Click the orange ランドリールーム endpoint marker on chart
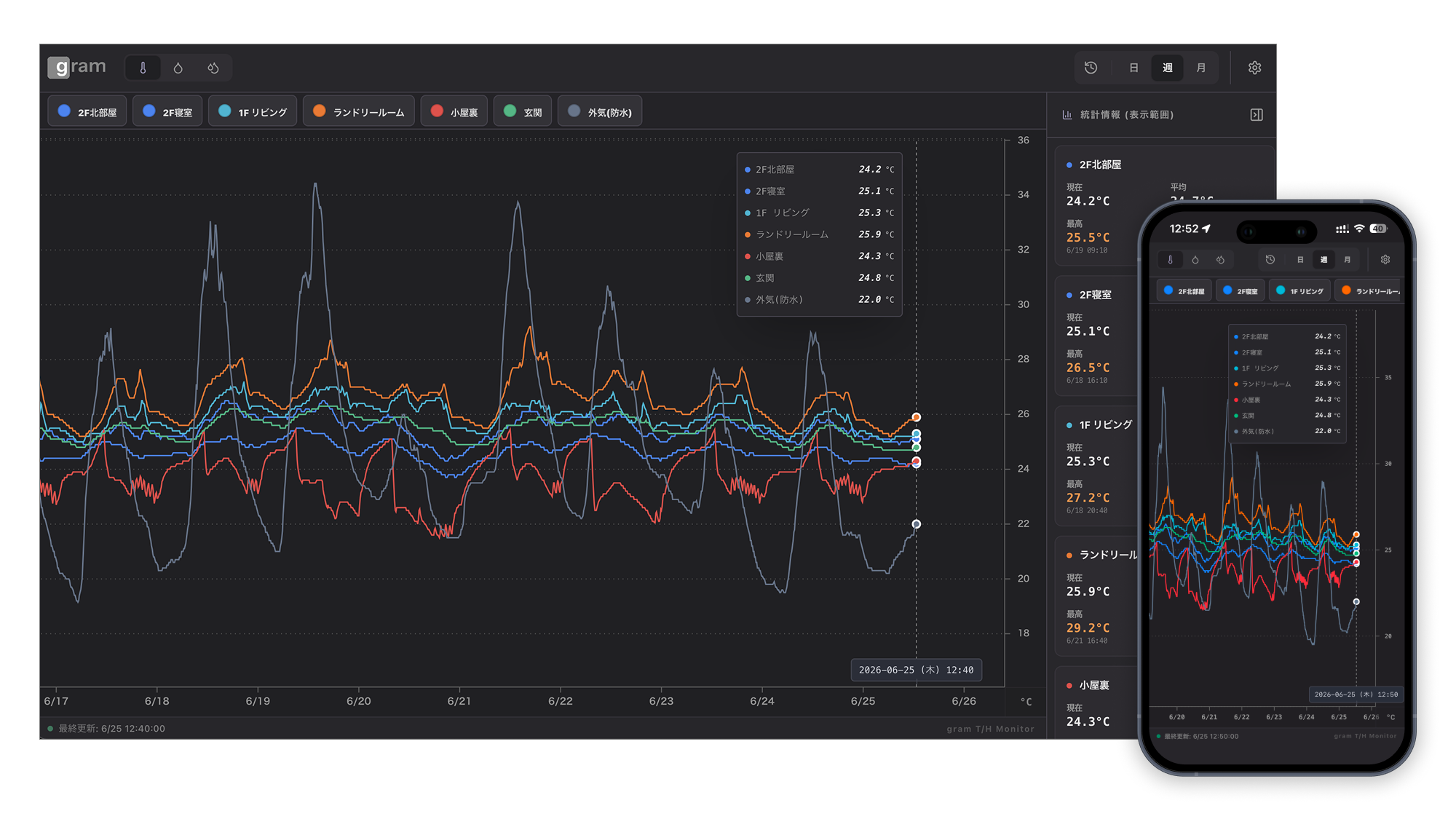The height and width of the screenshot is (819, 1456). pyautogui.click(x=917, y=417)
